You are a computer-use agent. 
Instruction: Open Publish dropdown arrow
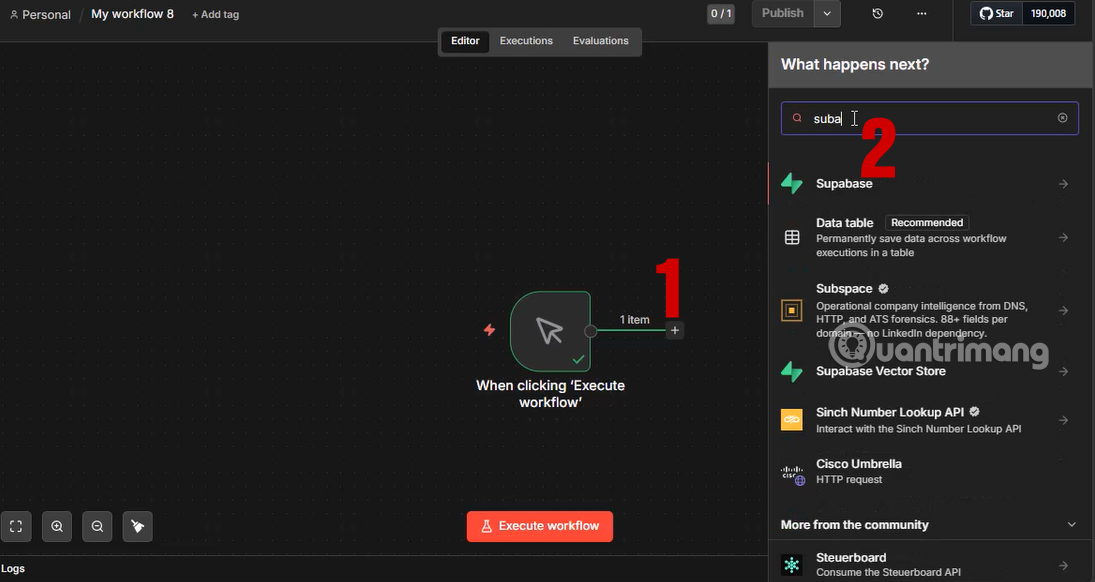tap(827, 13)
